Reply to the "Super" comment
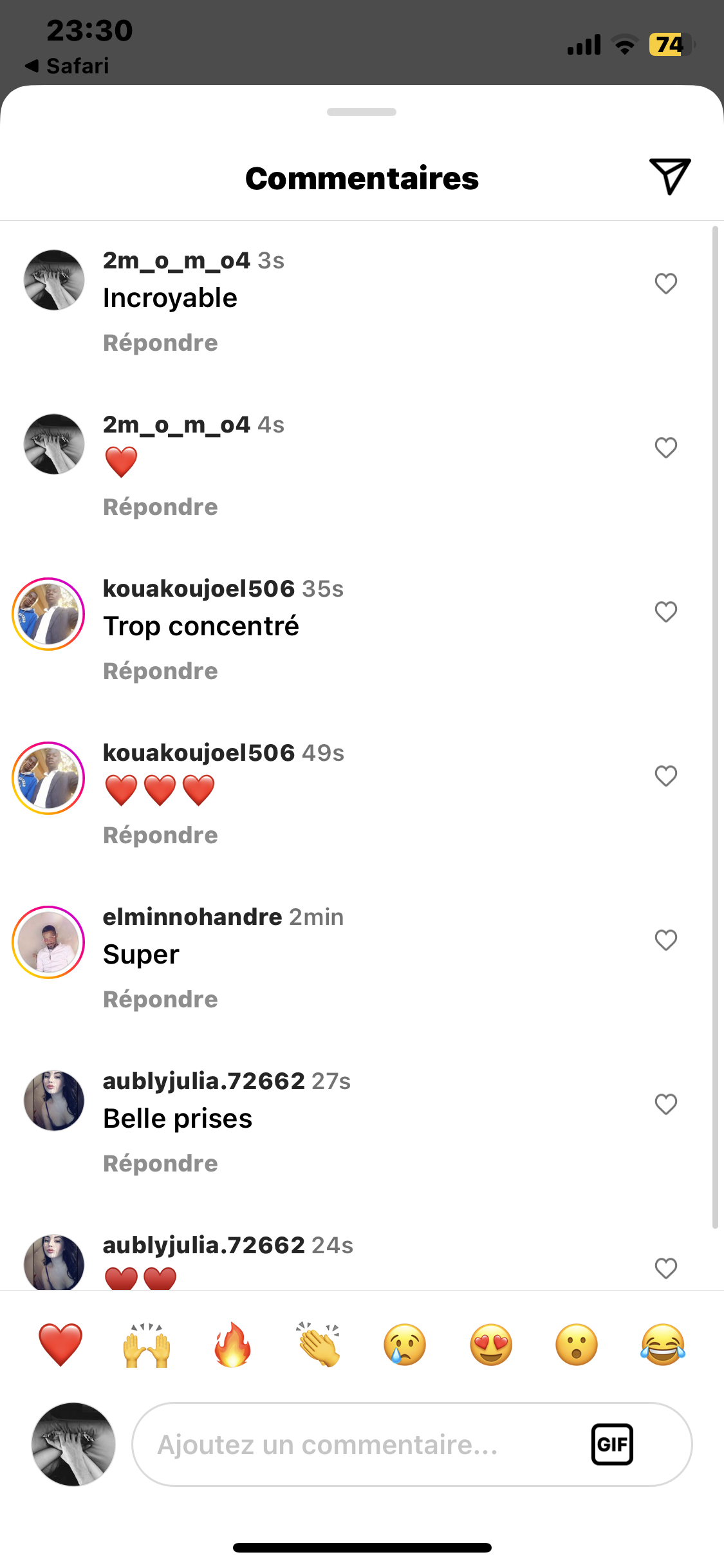The width and height of the screenshot is (724, 1568). tap(160, 1000)
